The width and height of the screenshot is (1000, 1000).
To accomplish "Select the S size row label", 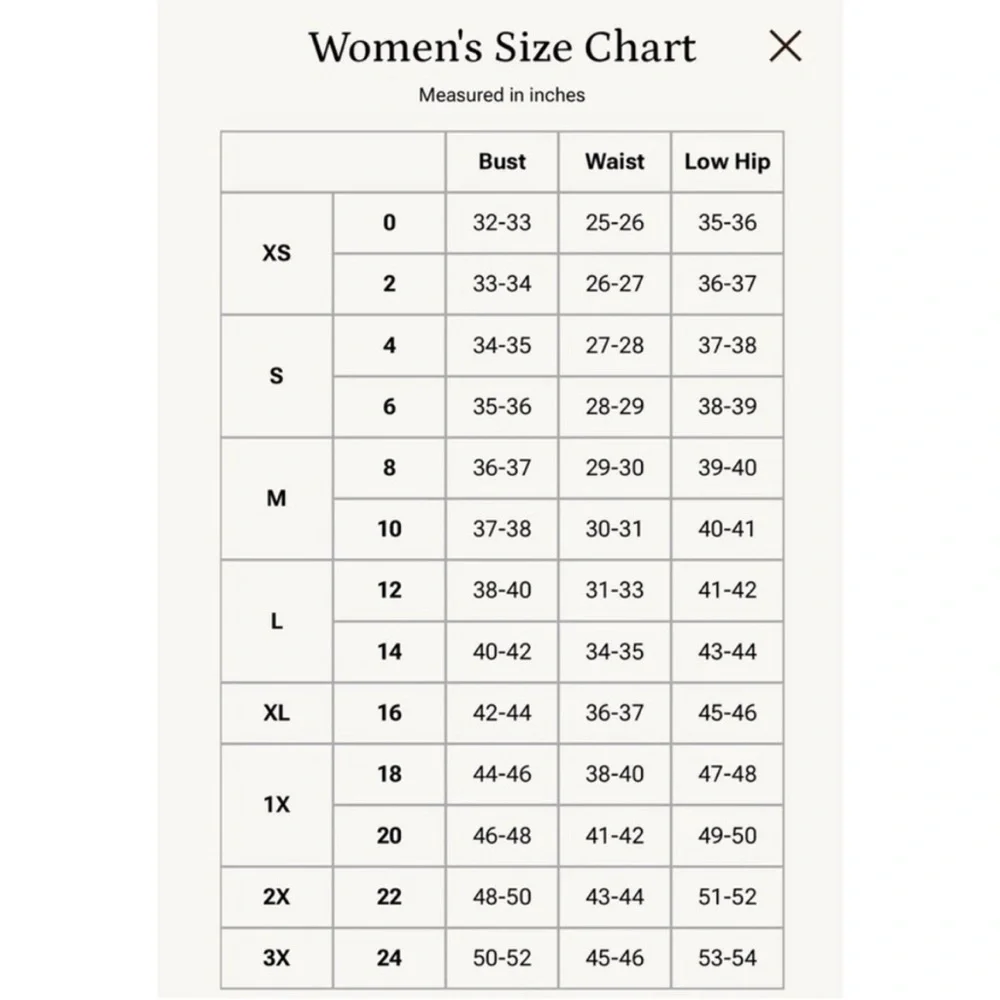I will pos(277,376).
